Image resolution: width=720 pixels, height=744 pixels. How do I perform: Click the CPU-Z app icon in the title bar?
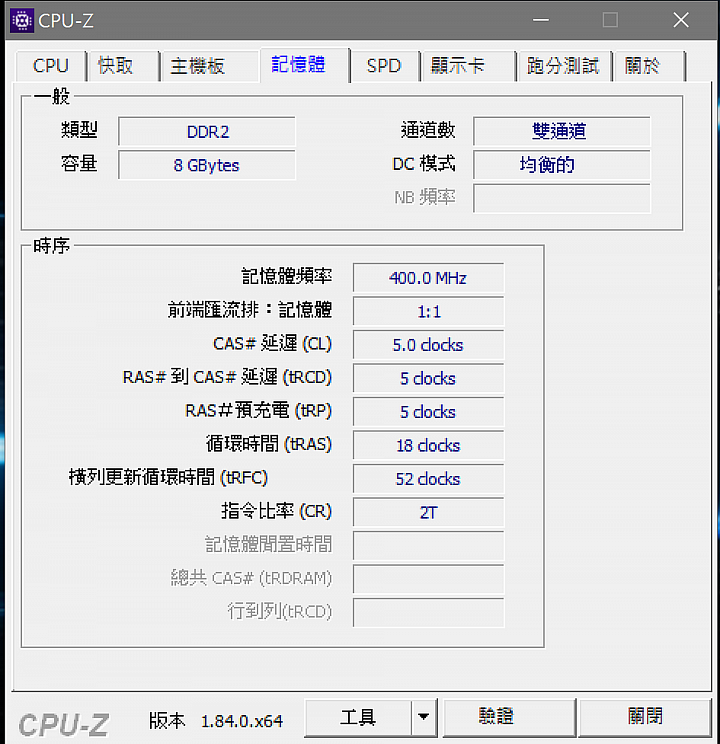click(22, 20)
